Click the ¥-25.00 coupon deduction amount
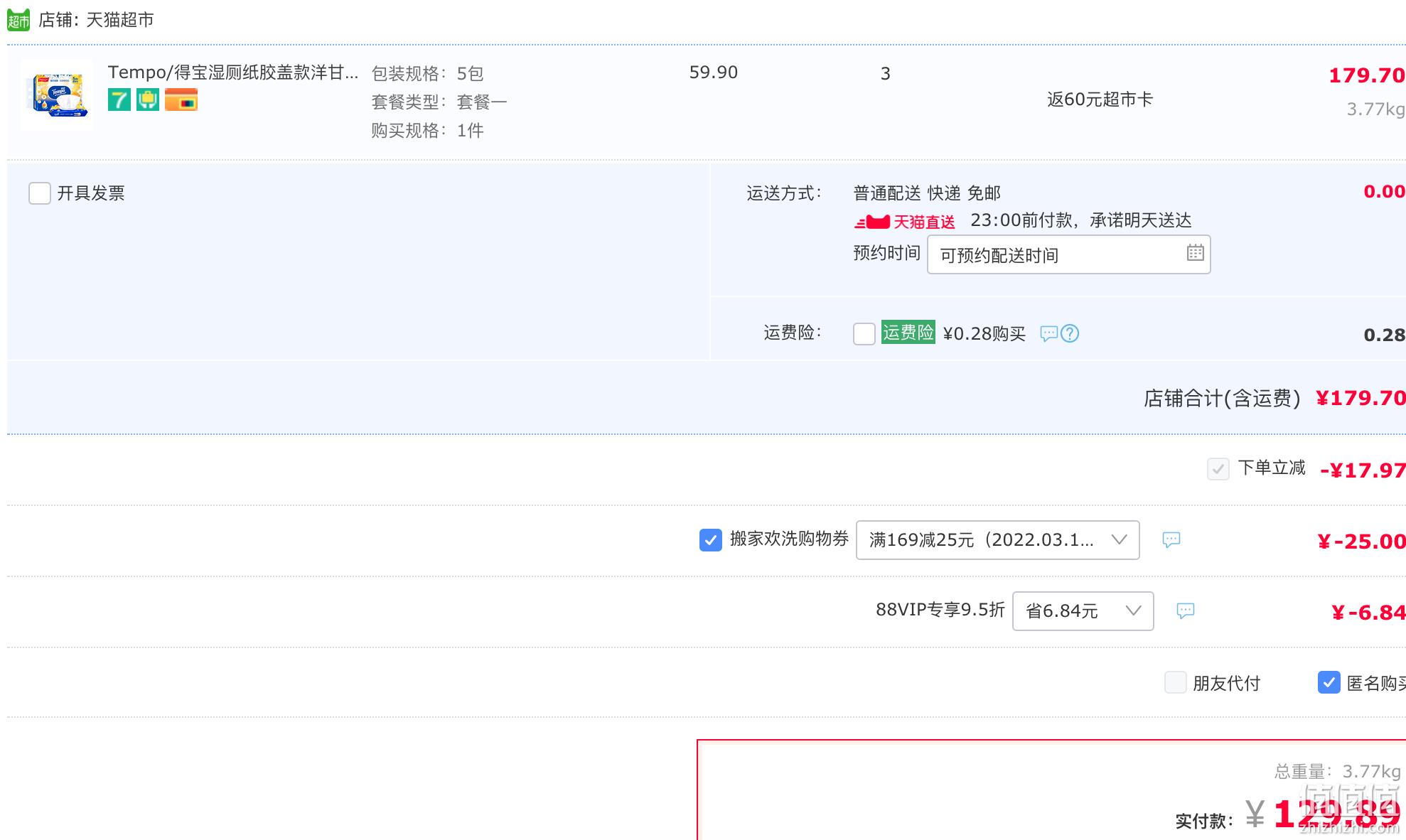 (x=1361, y=542)
